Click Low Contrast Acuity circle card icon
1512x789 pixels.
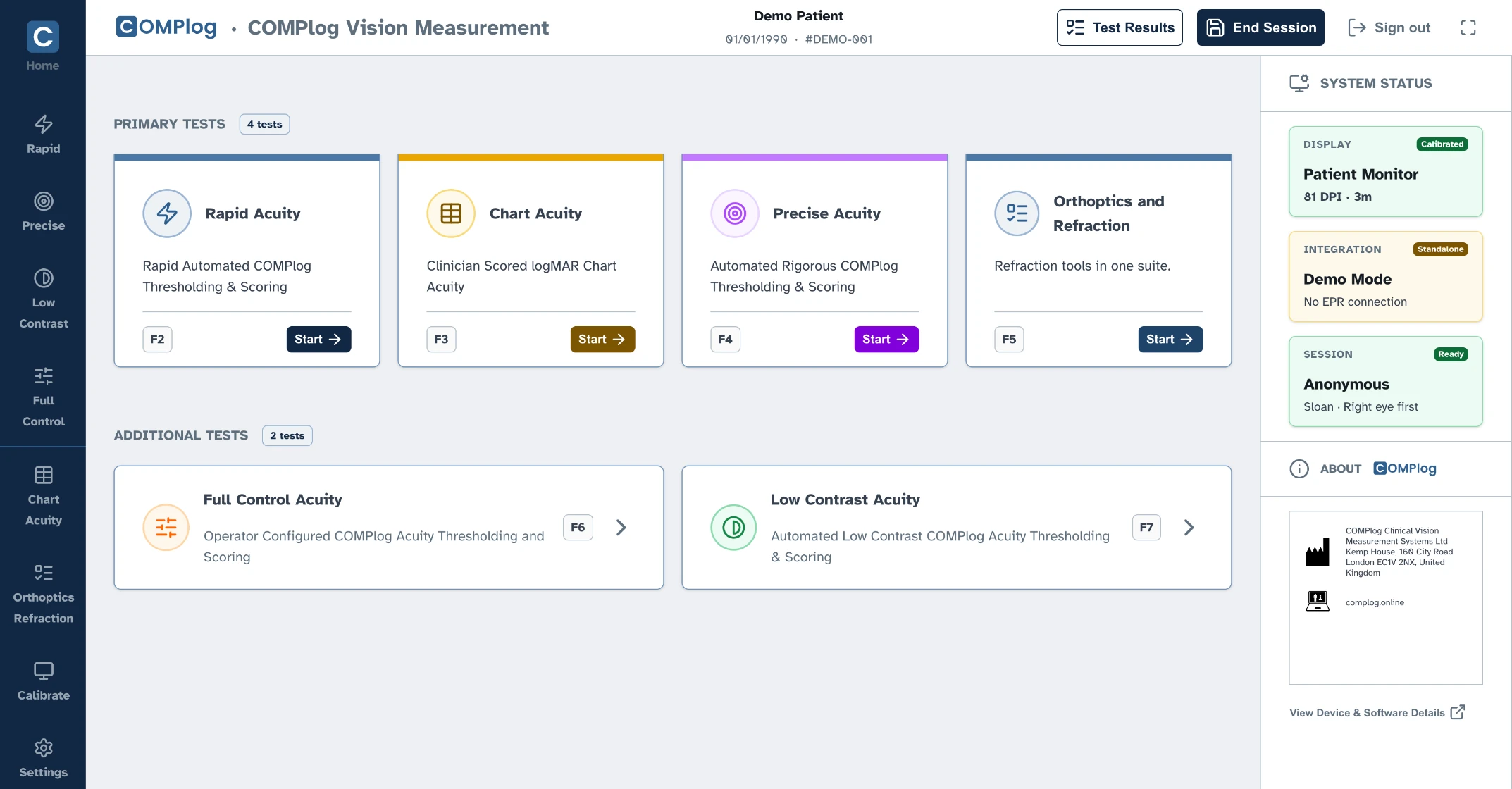click(733, 528)
